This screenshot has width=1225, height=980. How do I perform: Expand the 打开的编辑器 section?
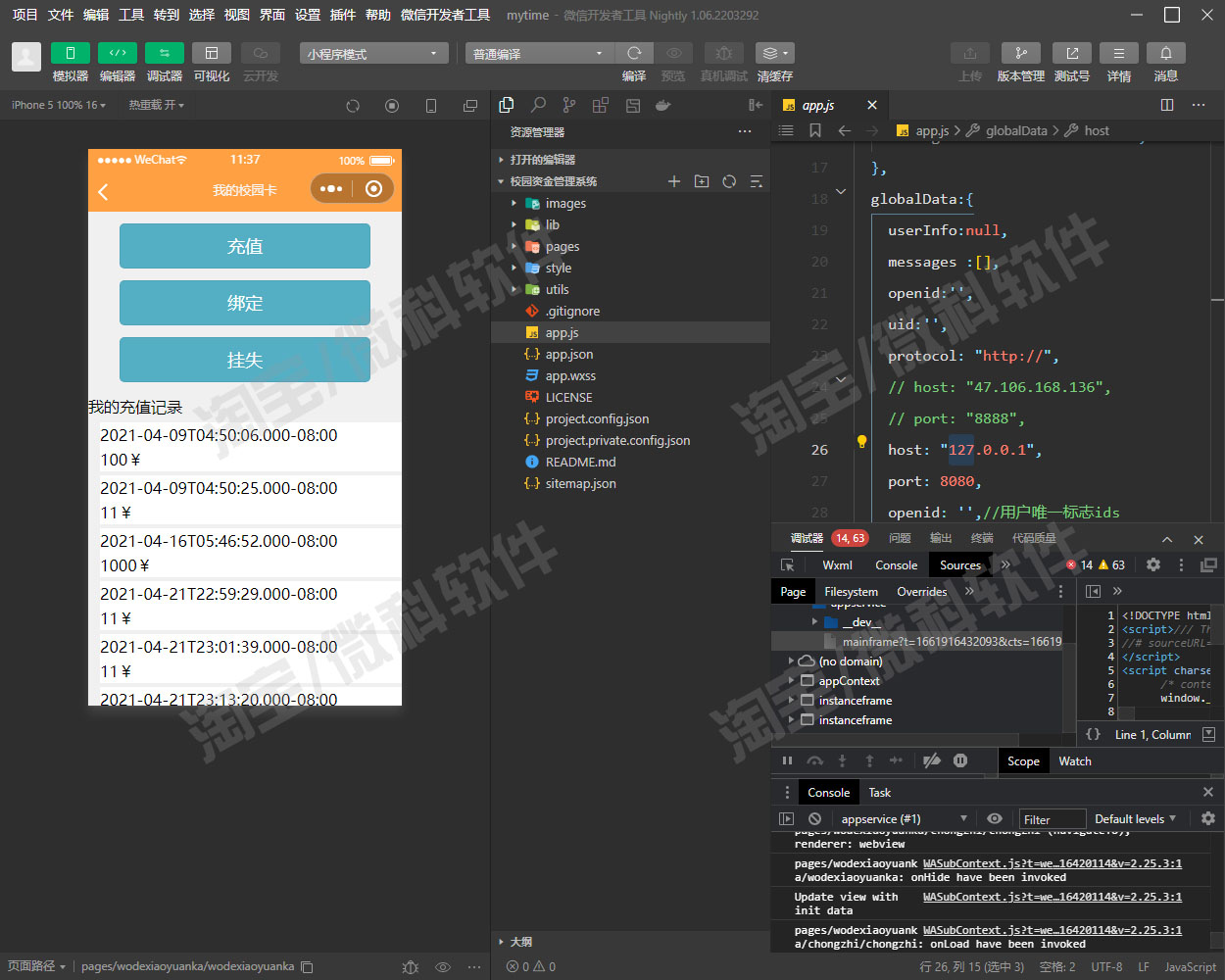point(631,160)
